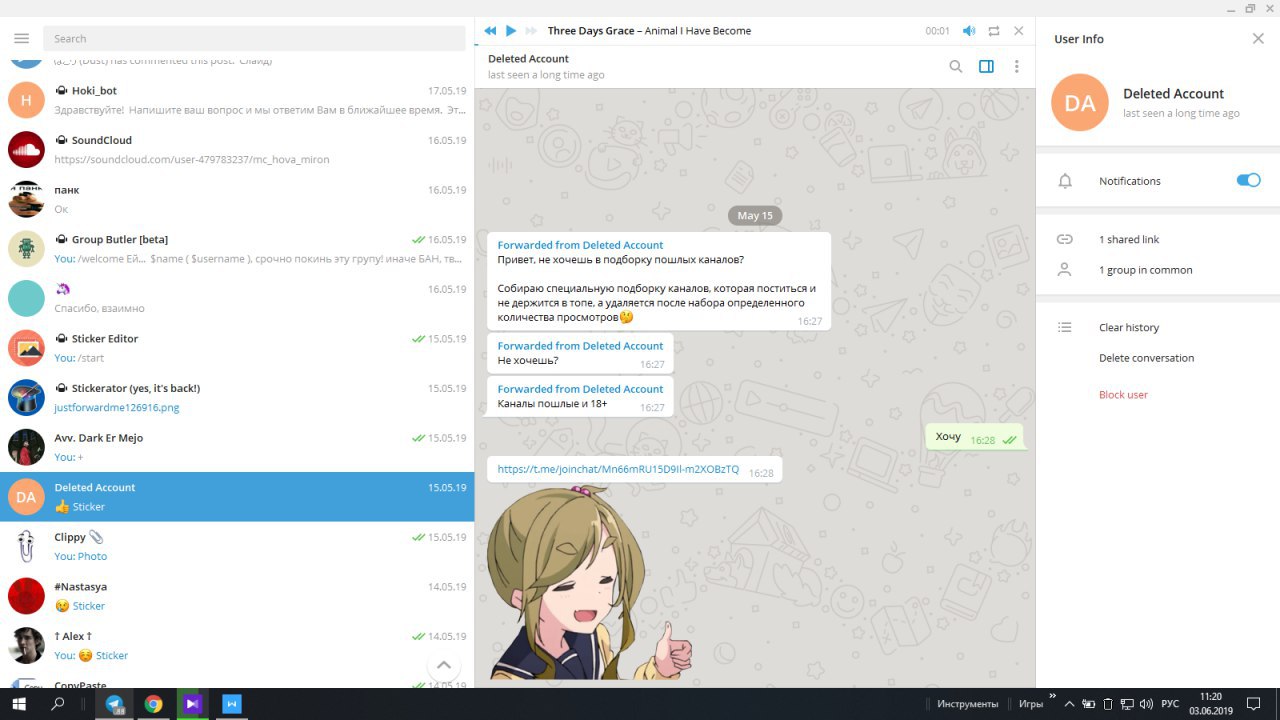Open the SoundCloud chat

click(237, 150)
